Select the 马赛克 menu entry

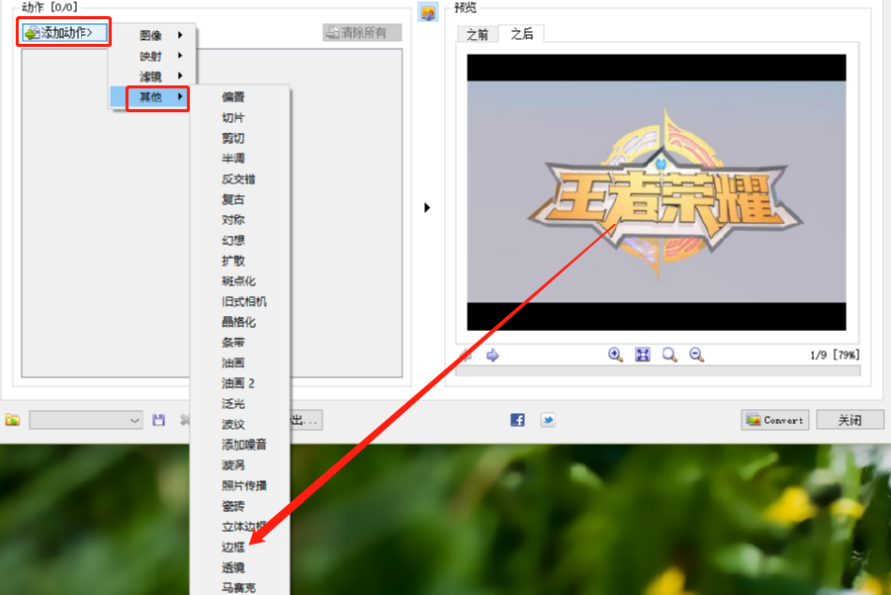(x=239, y=587)
